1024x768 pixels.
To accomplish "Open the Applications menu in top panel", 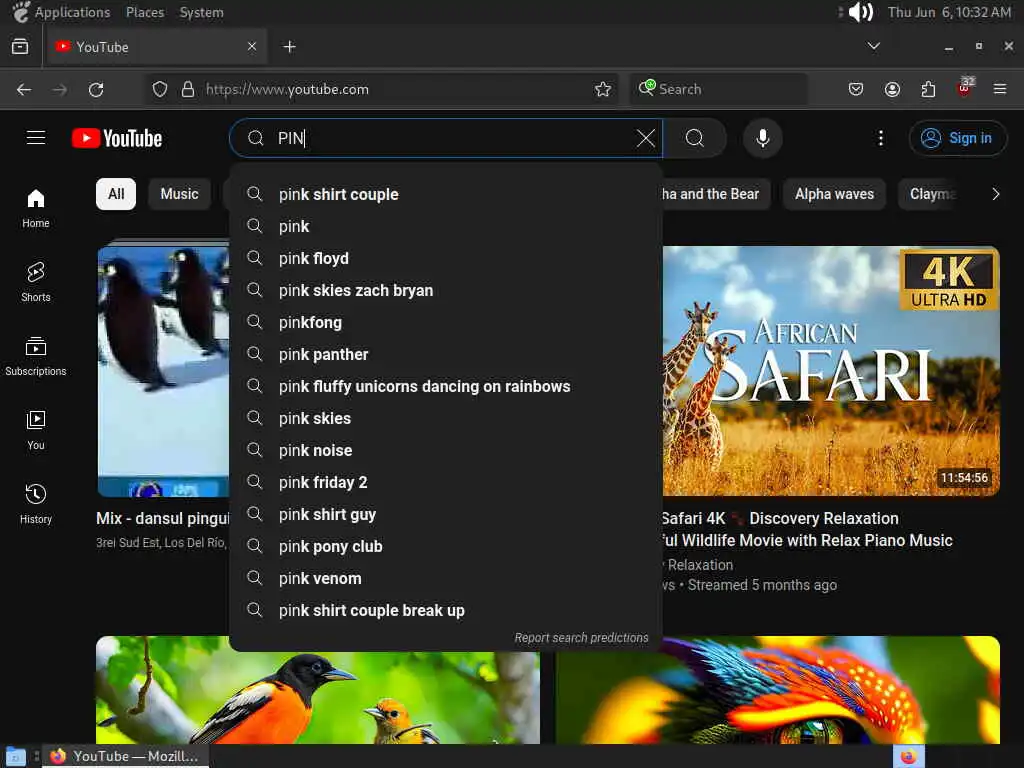I will coord(62,12).
